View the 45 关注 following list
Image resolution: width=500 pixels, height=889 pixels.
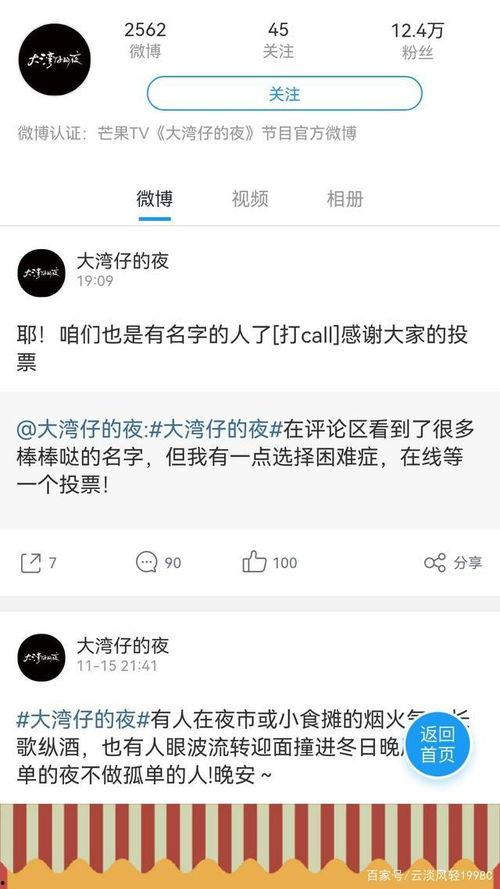[278, 40]
